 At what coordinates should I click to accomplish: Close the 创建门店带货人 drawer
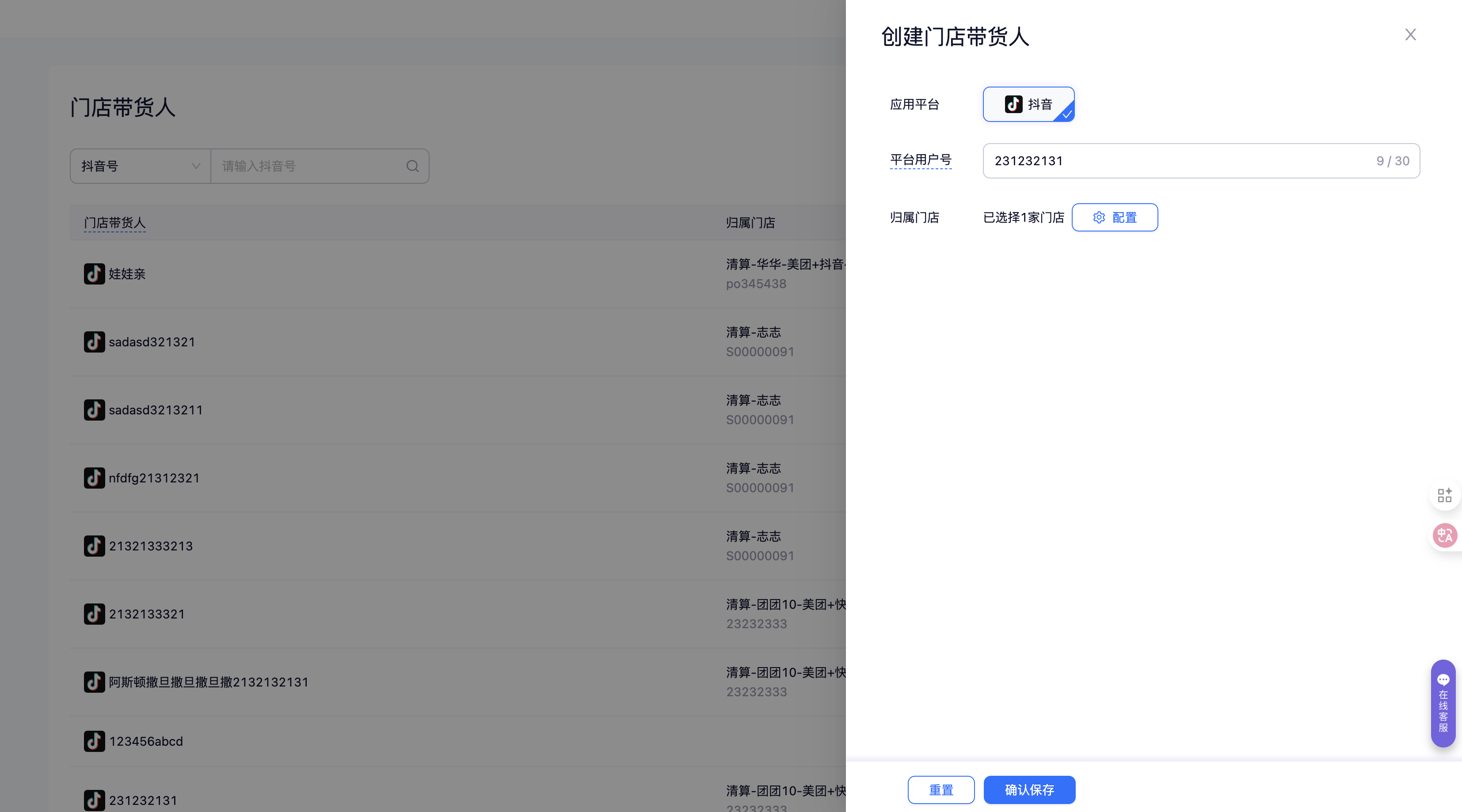[1410, 35]
